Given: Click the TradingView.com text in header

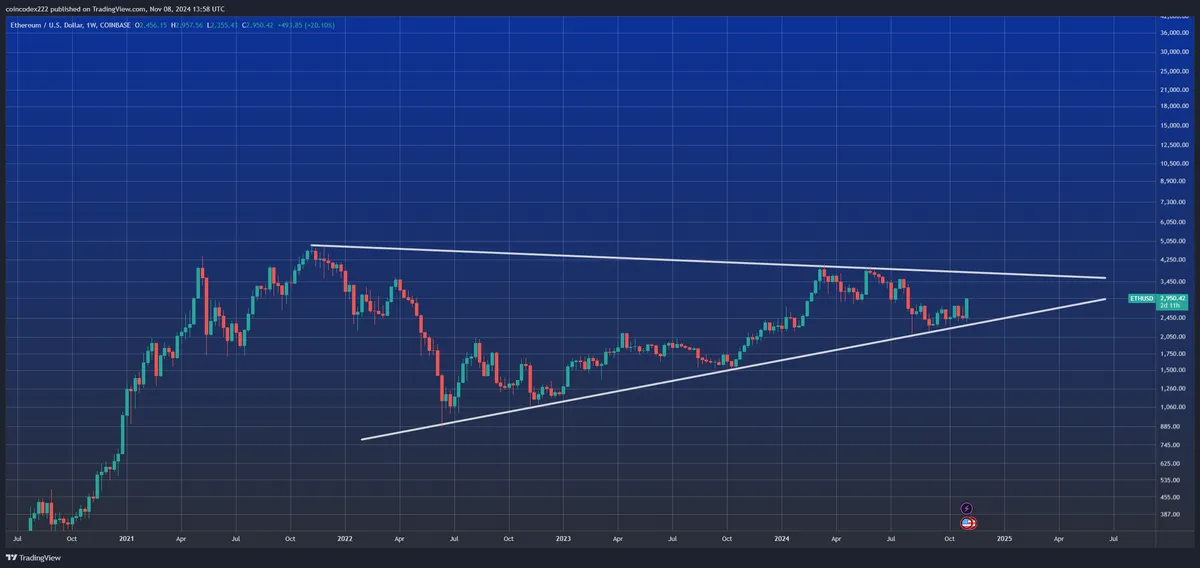Looking at the screenshot, I should (121, 7).
